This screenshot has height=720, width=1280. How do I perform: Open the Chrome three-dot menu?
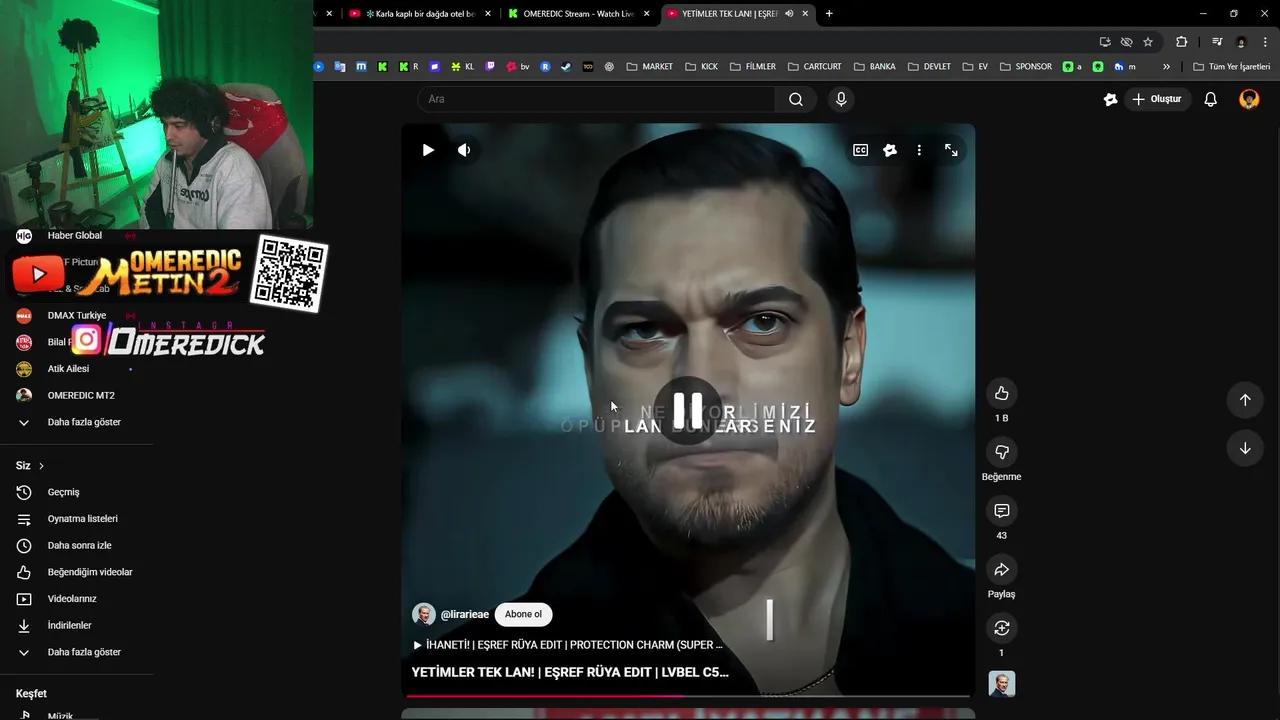[x=1265, y=42]
